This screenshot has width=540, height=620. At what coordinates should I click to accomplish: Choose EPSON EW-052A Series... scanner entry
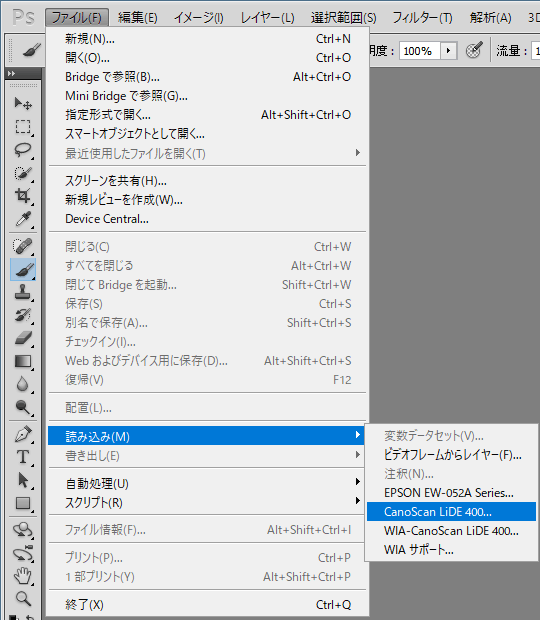[x=451, y=493]
